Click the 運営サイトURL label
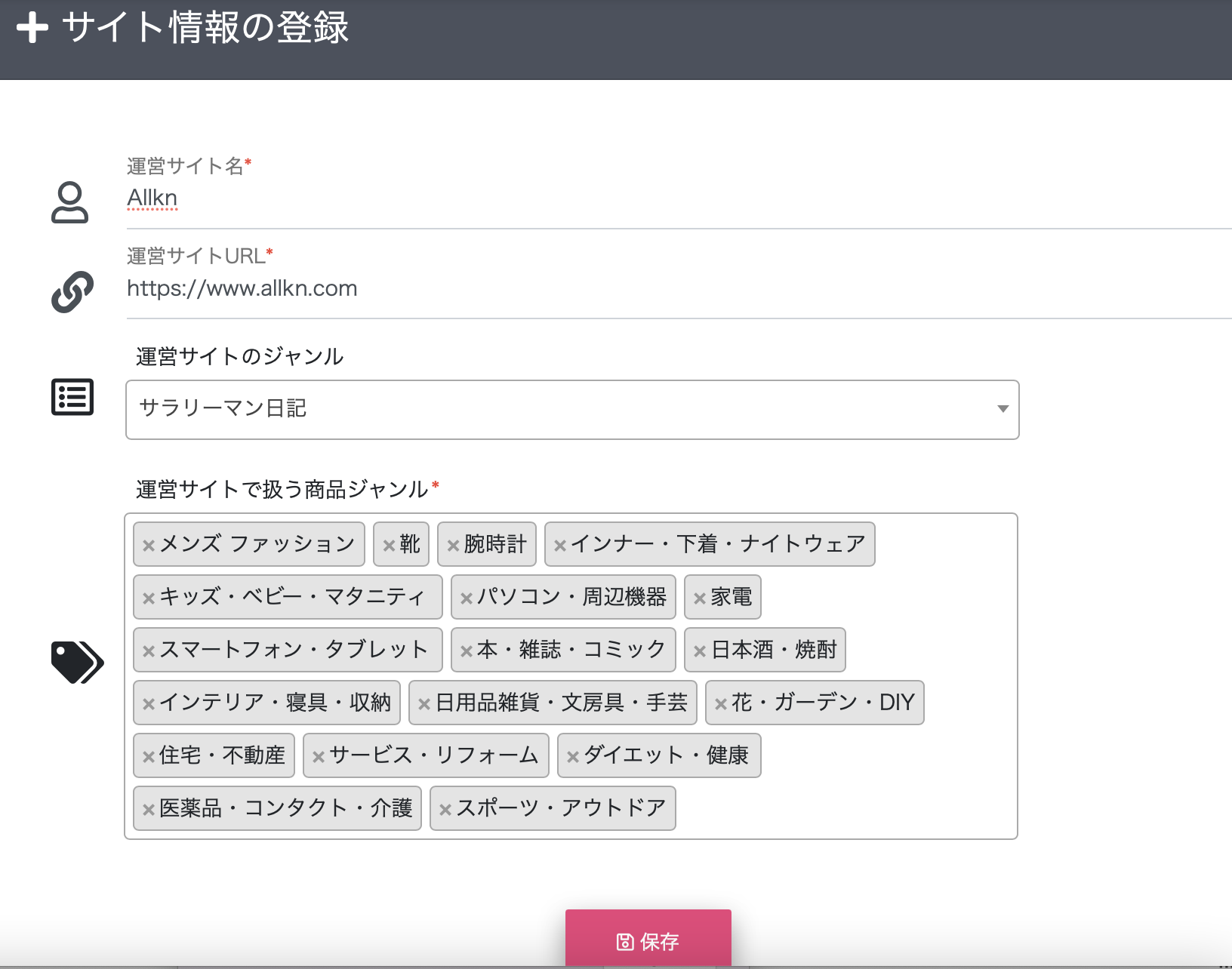The width and height of the screenshot is (1232, 969). tap(196, 257)
